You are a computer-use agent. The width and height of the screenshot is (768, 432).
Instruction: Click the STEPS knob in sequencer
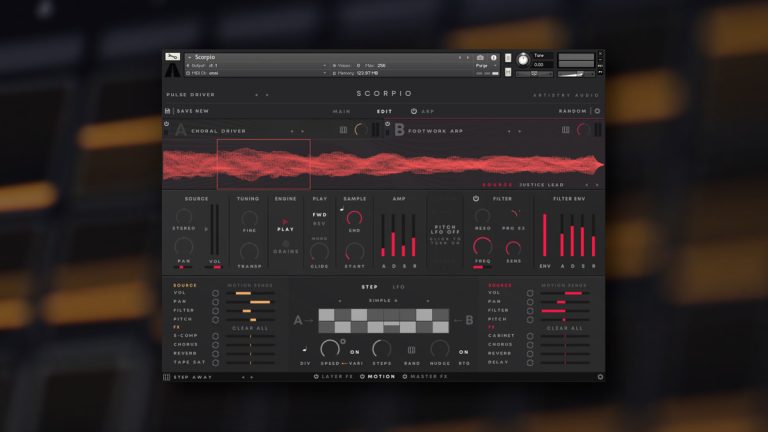pos(382,349)
